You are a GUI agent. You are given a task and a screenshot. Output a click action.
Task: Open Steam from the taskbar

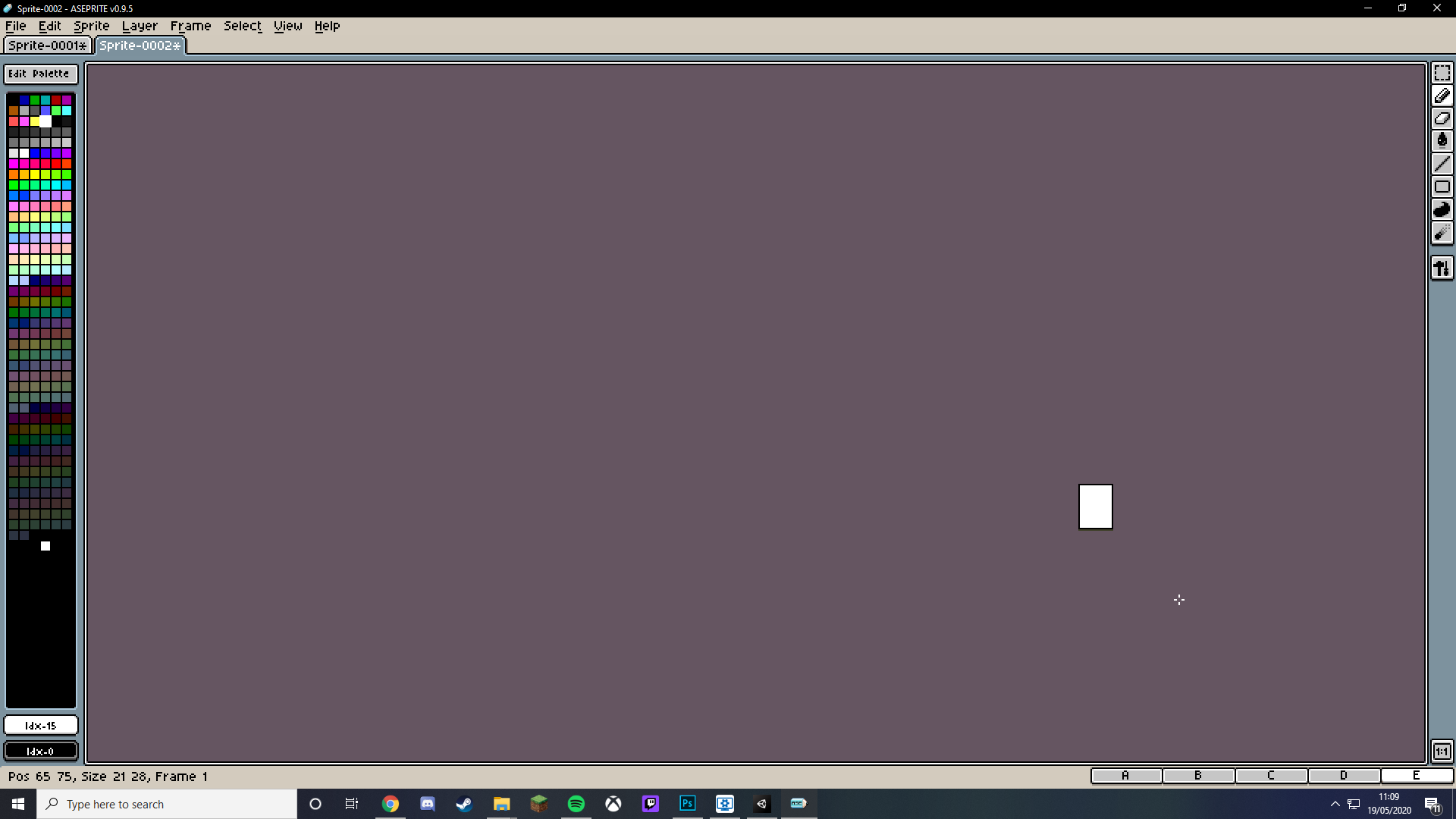[464, 804]
